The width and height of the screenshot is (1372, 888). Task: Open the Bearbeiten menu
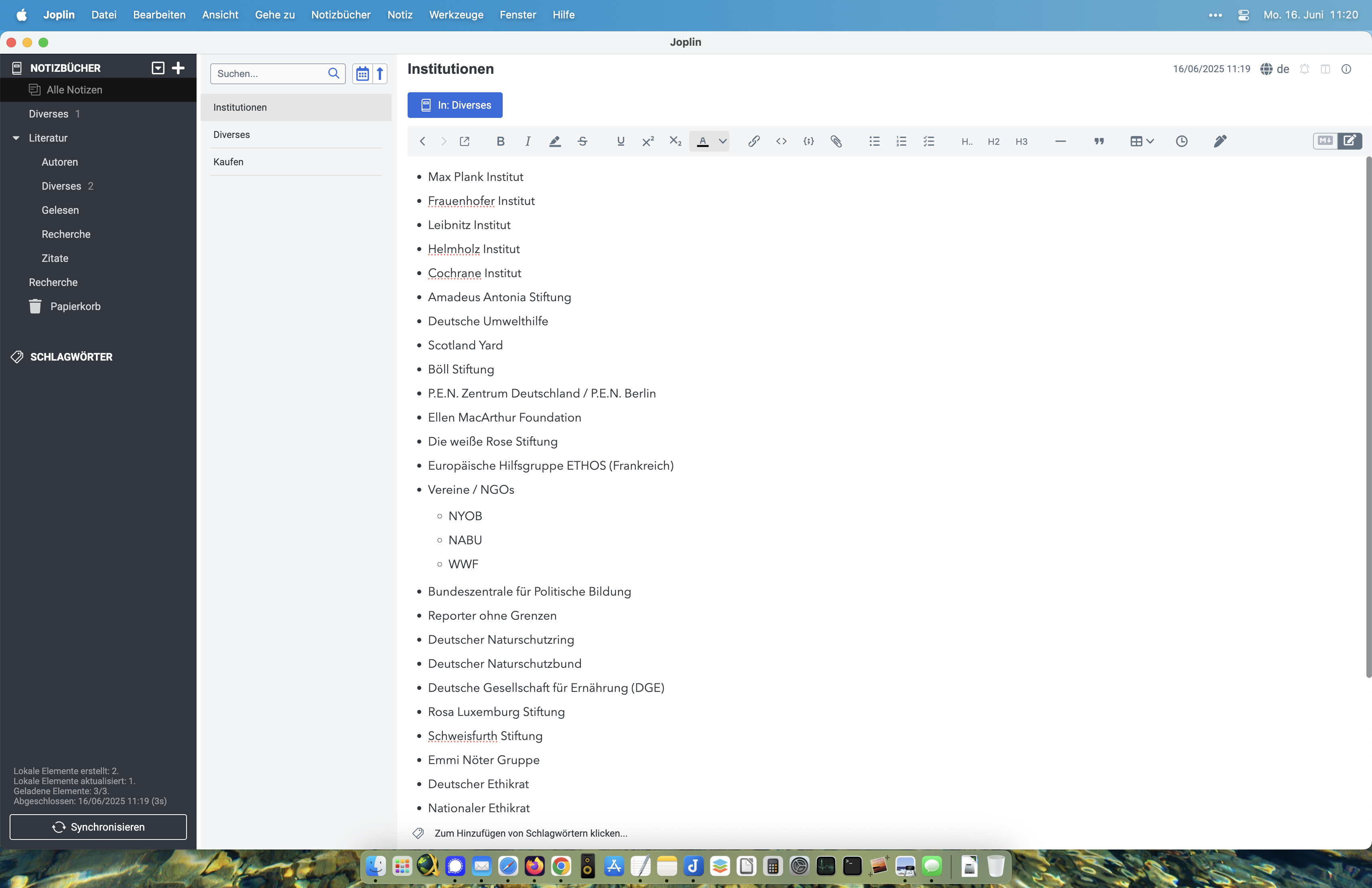point(159,15)
